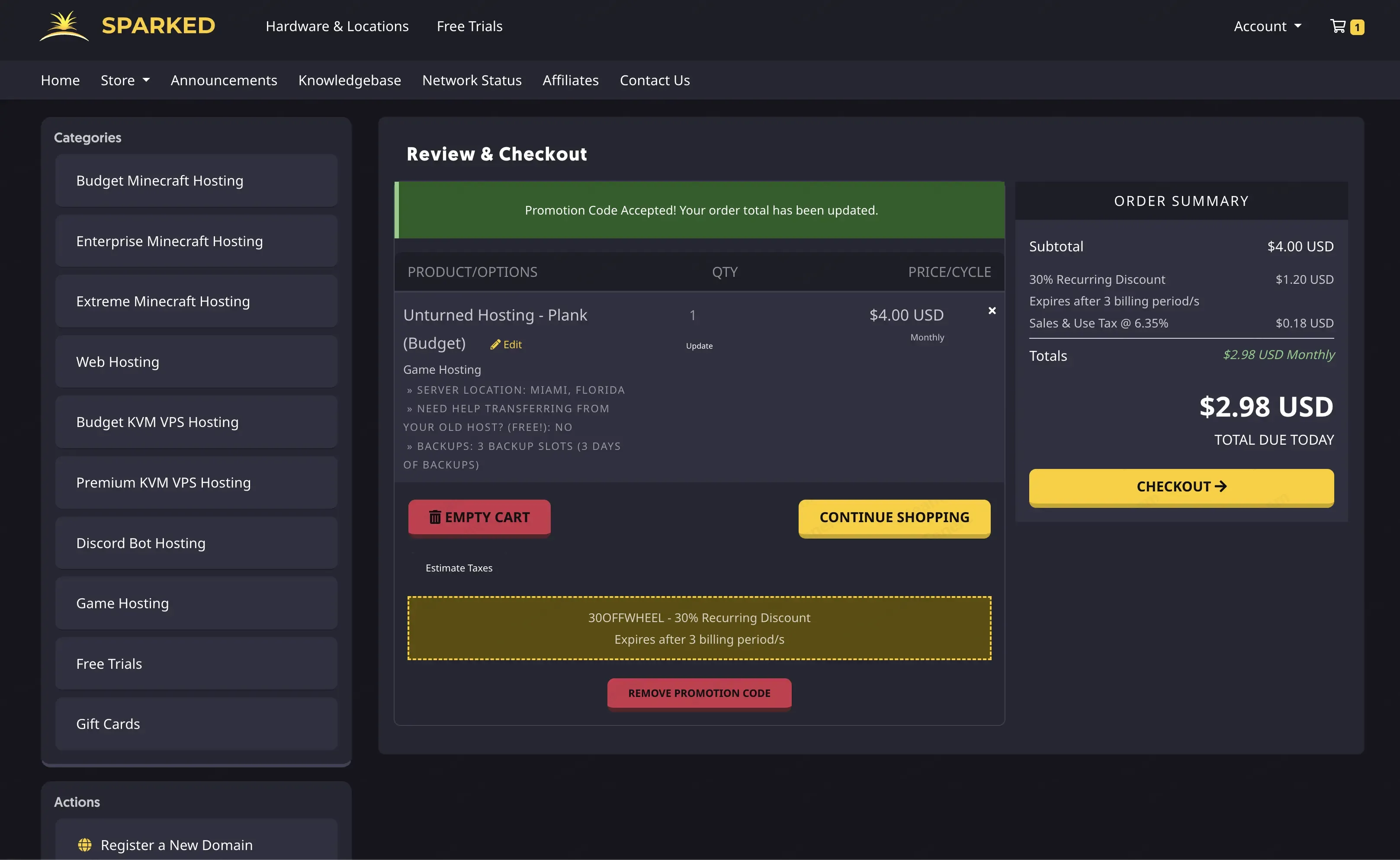Select Budget Minecraft Hosting category
Screen dimensions: 1400x860
[x=196, y=180]
